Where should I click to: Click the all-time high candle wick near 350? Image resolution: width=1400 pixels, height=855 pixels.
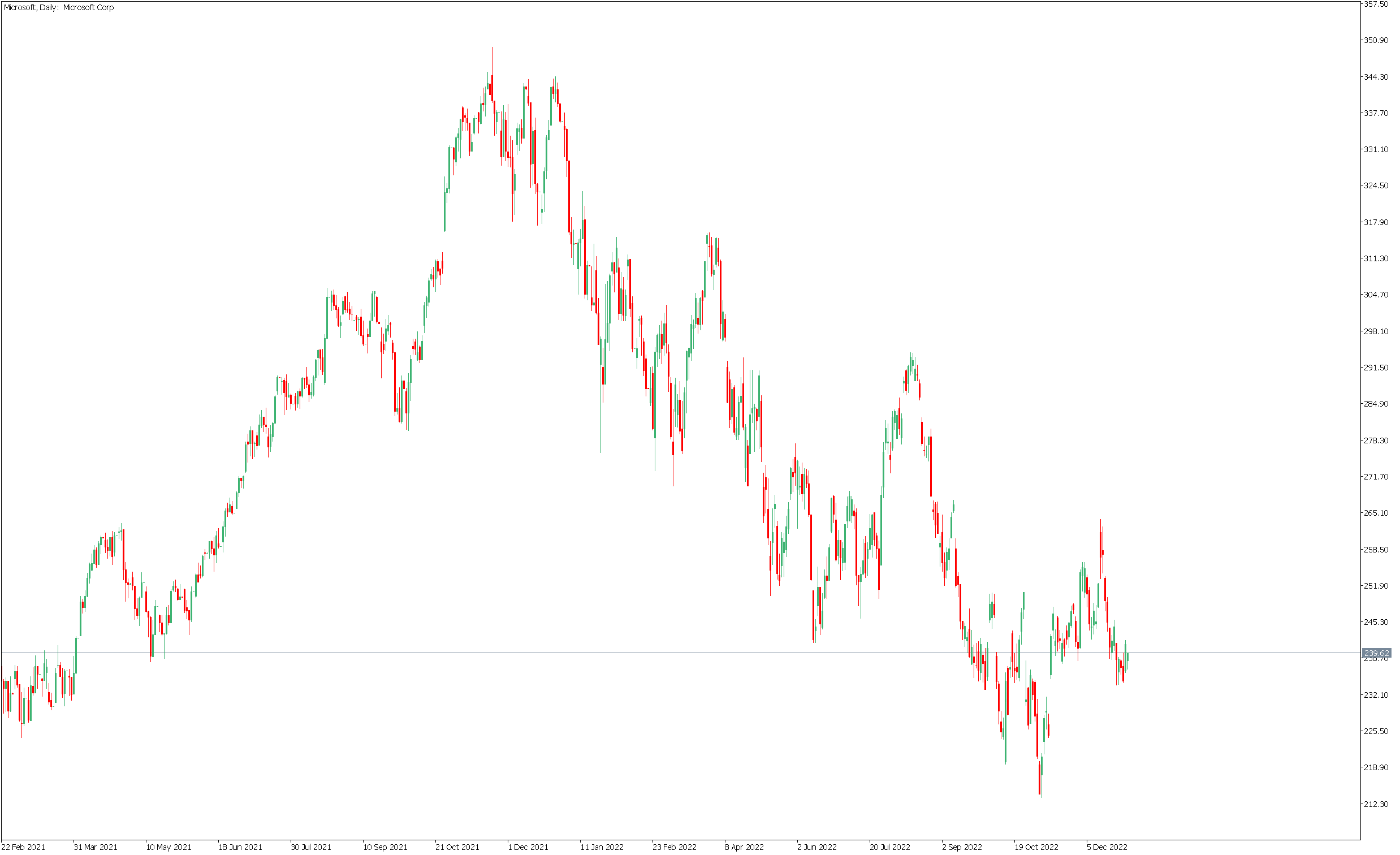(x=492, y=59)
